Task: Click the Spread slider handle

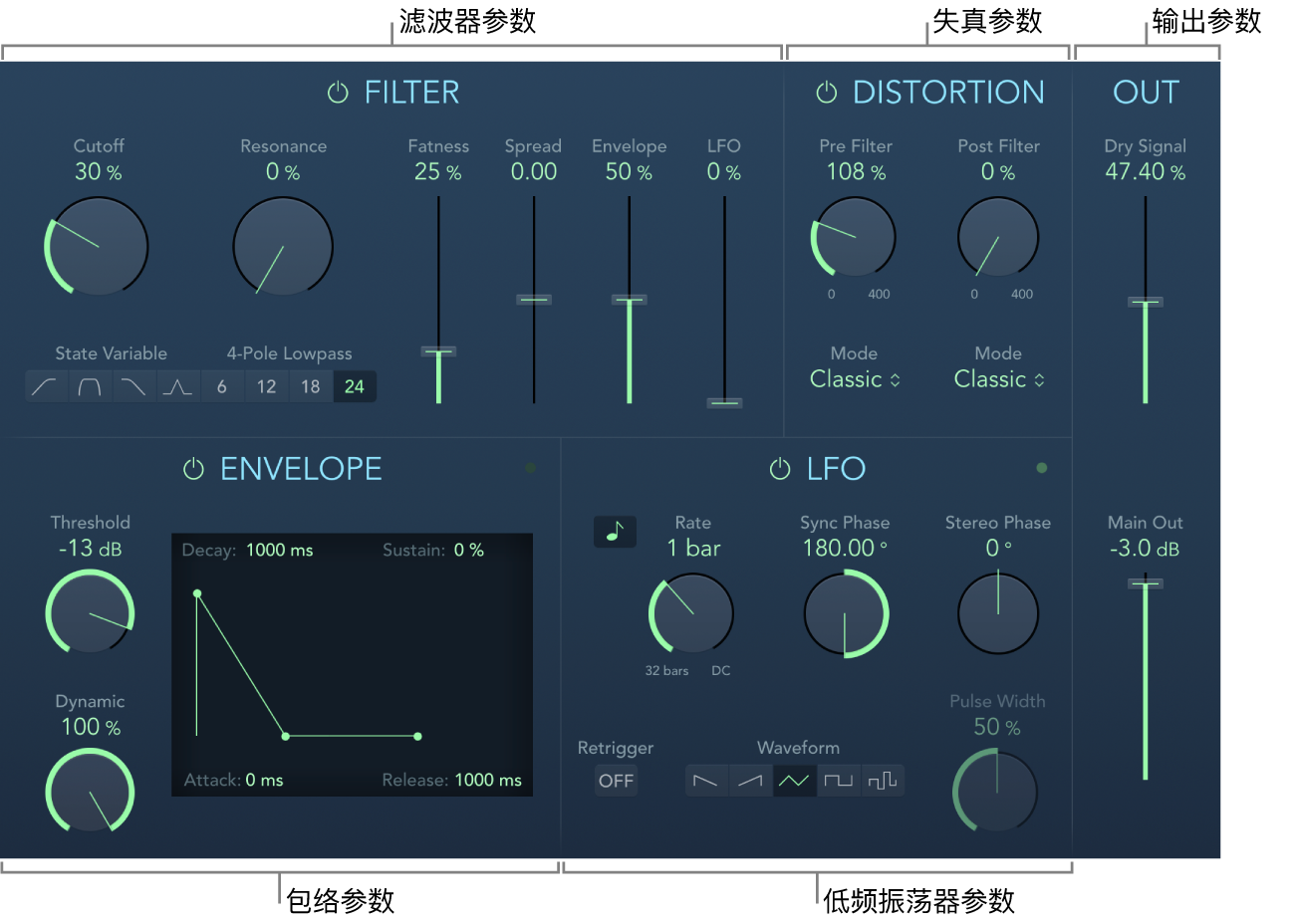Action: click(x=534, y=299)
